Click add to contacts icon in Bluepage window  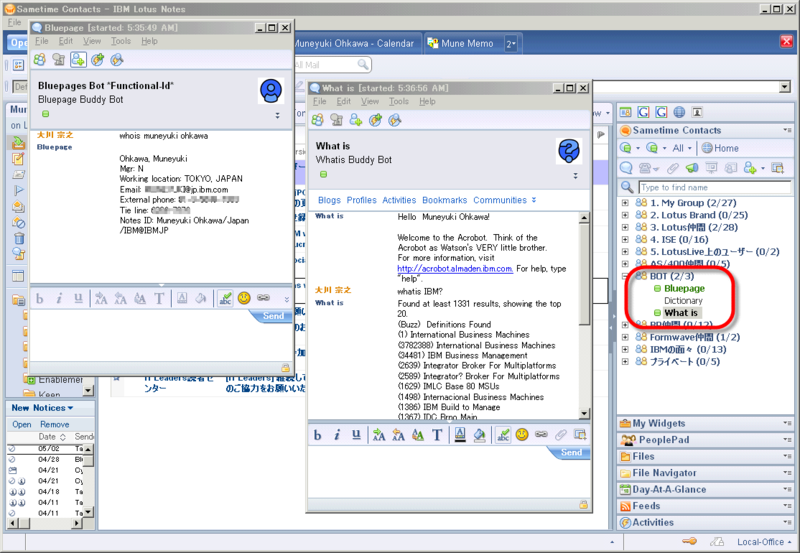78,60
